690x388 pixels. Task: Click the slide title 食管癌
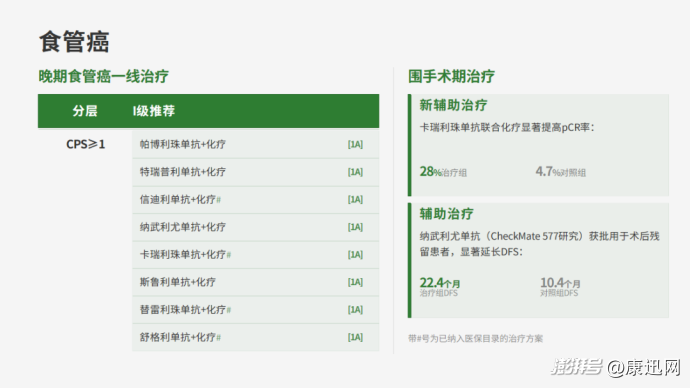tap(74, 42)
